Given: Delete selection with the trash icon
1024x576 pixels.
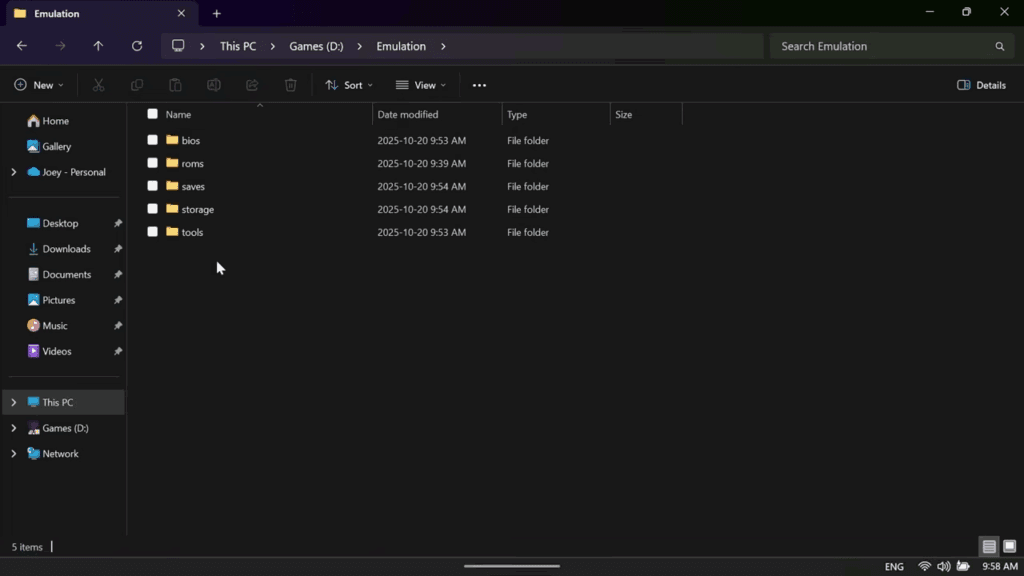Looking at the screenshot, I should (290, 85).
